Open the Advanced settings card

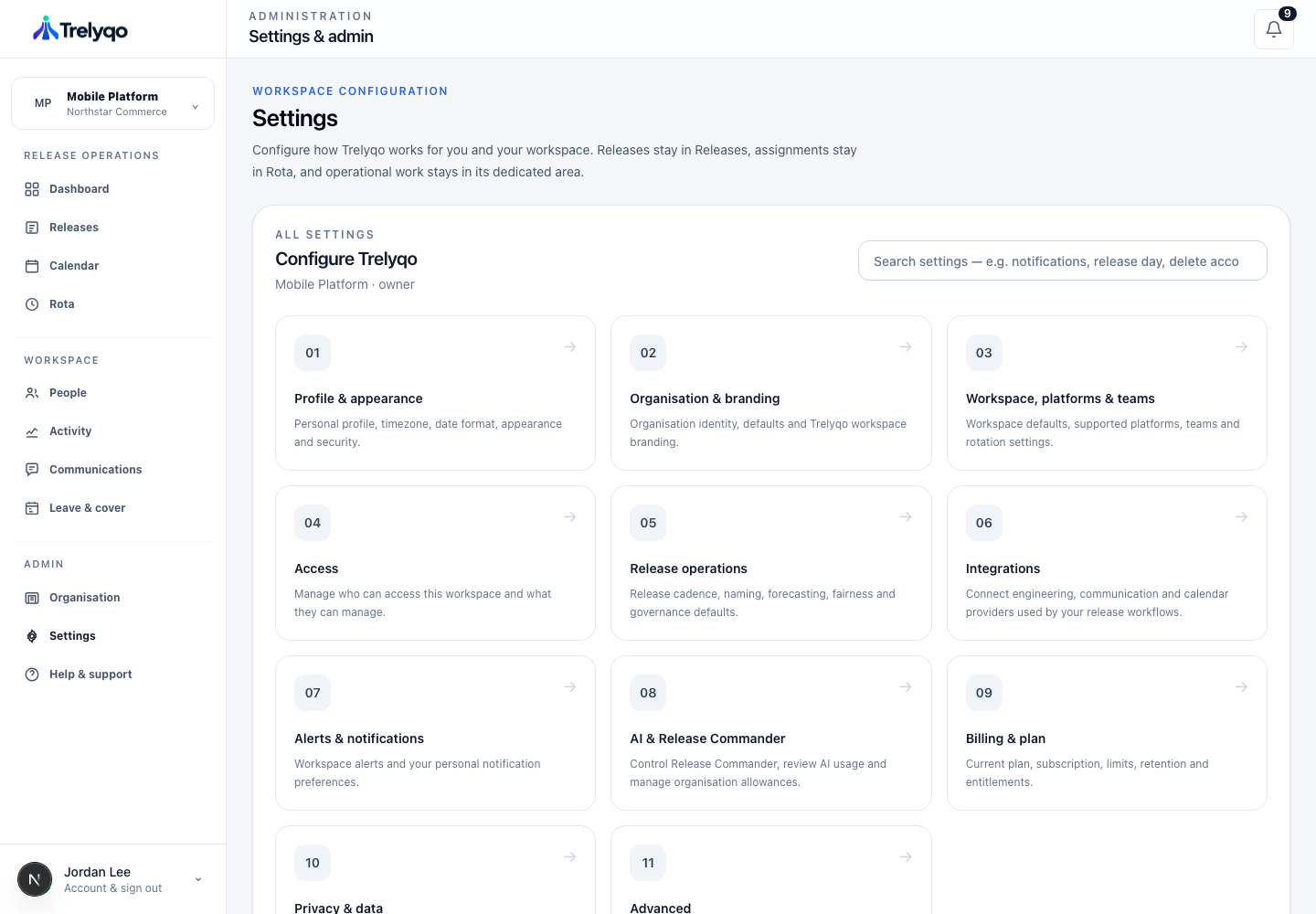coord(770,870)
